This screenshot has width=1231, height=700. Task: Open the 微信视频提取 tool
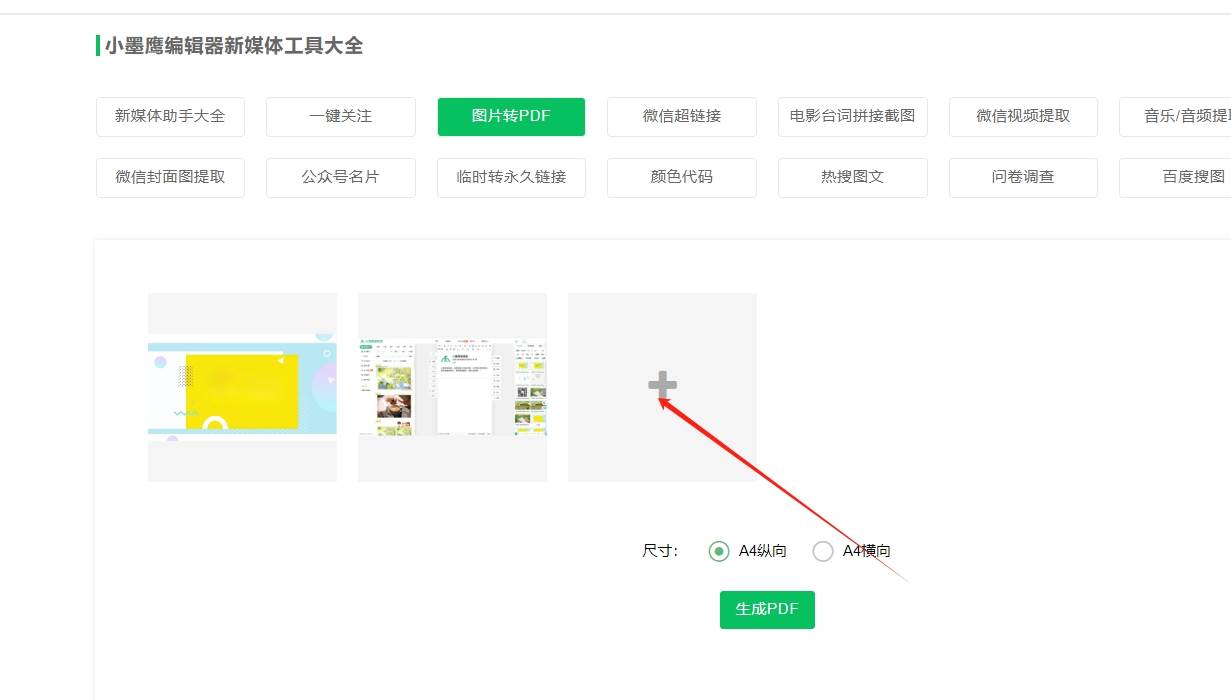(1023, 116)
